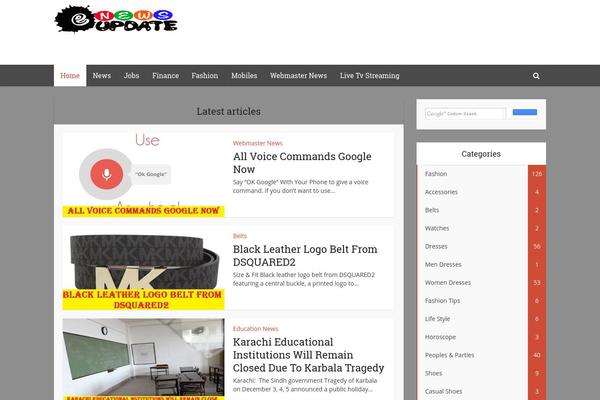Open the Women Dresses category
Screen dimensions: 600x400
pyautogui.click(x=448, y=282)
